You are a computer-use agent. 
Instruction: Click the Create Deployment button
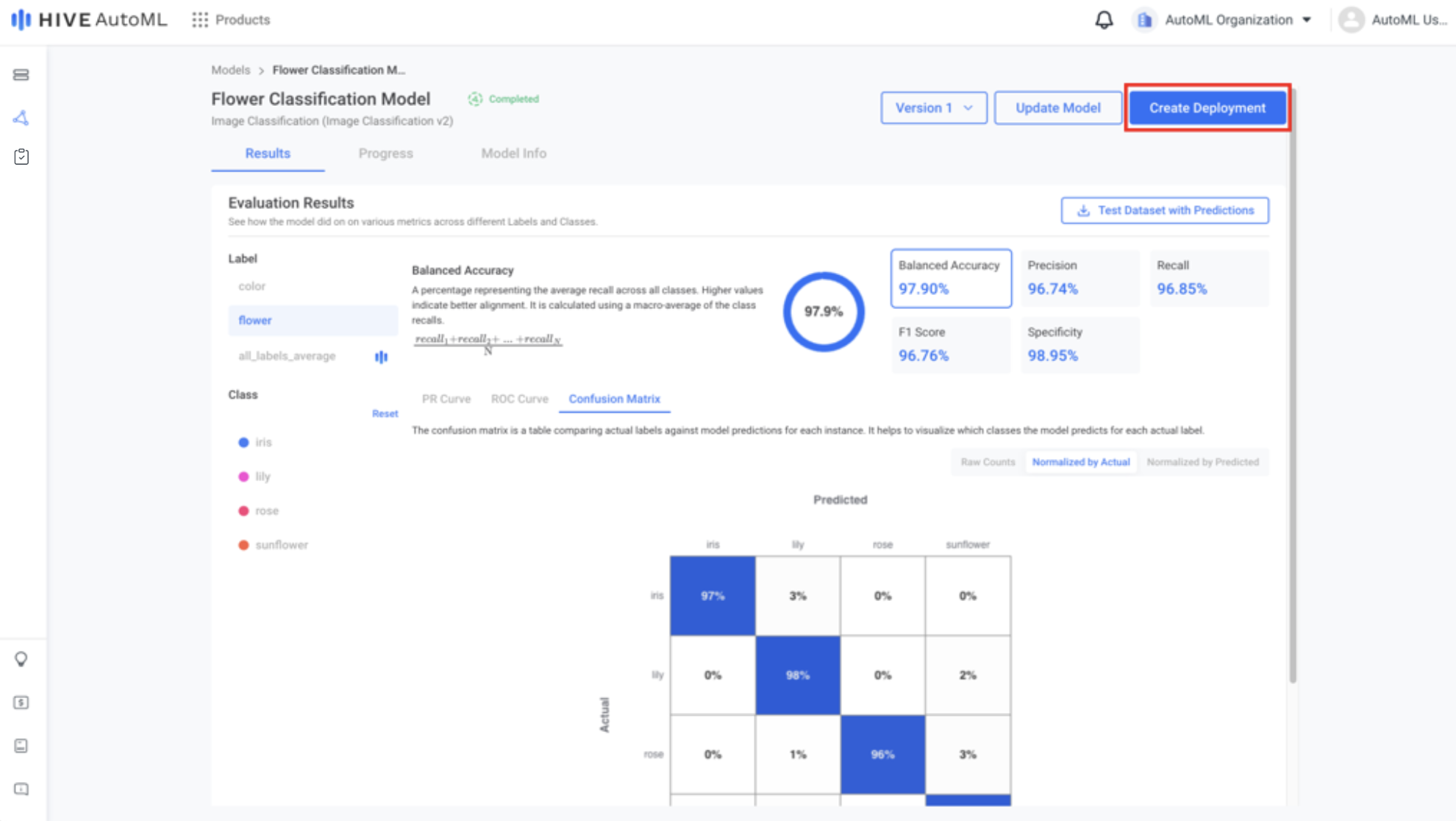[x=1207, y=108]
